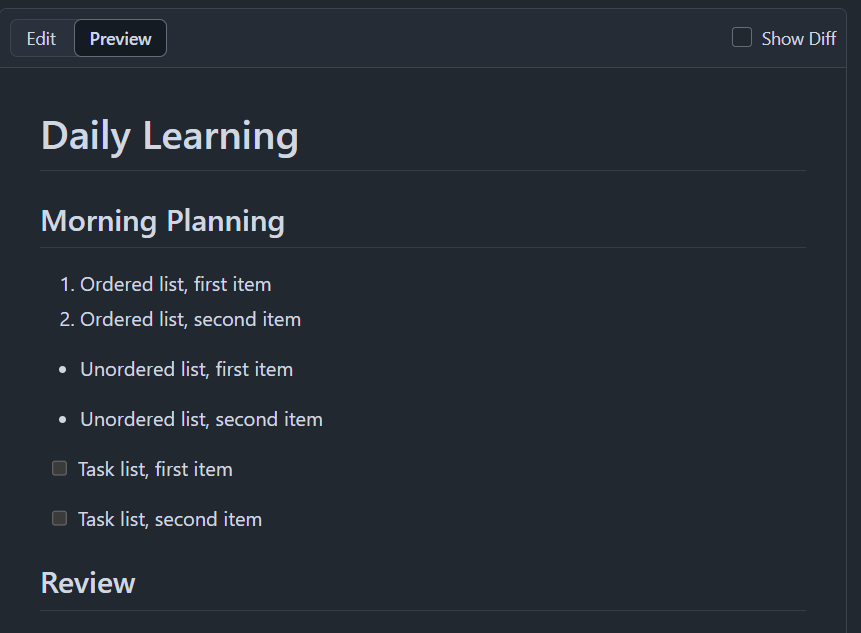Click the Daily Learning heading
861x633 pixels.
(170, 136)
